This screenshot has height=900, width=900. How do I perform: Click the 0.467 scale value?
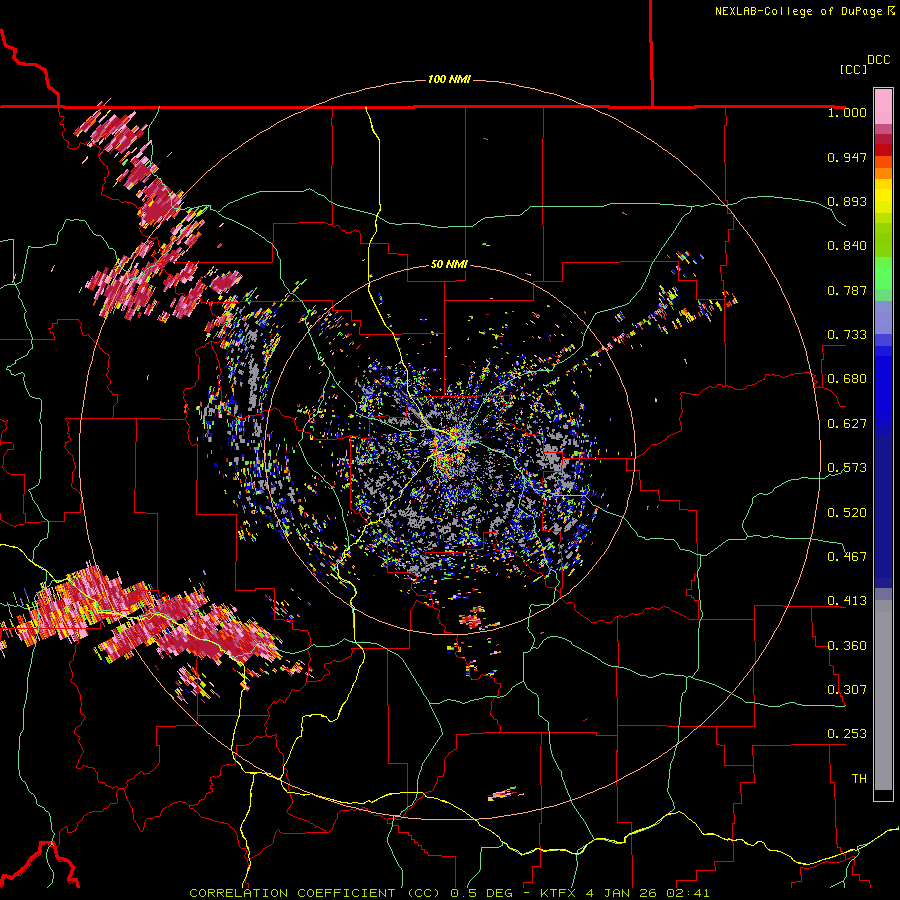tap(847, 557)
